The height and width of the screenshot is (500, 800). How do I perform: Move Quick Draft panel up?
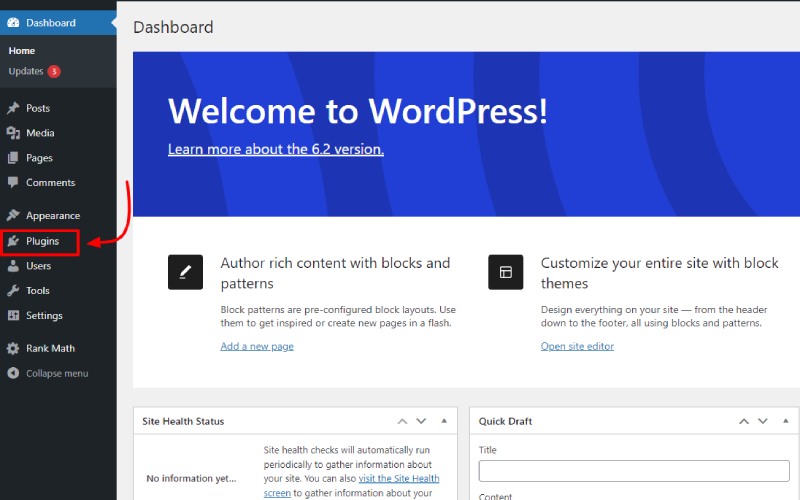tap(744, 421)
